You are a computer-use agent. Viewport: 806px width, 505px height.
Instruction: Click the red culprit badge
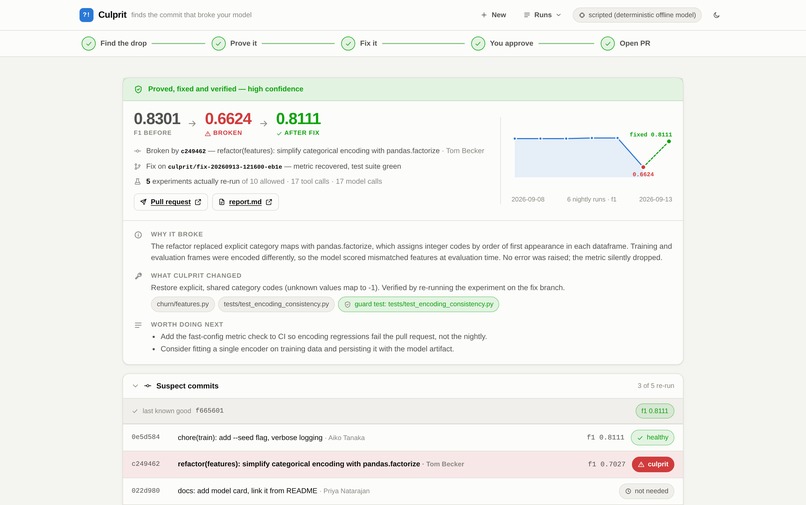coord(653,464)
